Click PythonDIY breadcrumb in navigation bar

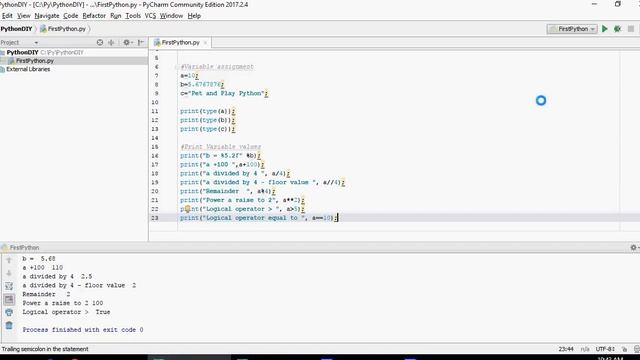(x=16, y=29)
